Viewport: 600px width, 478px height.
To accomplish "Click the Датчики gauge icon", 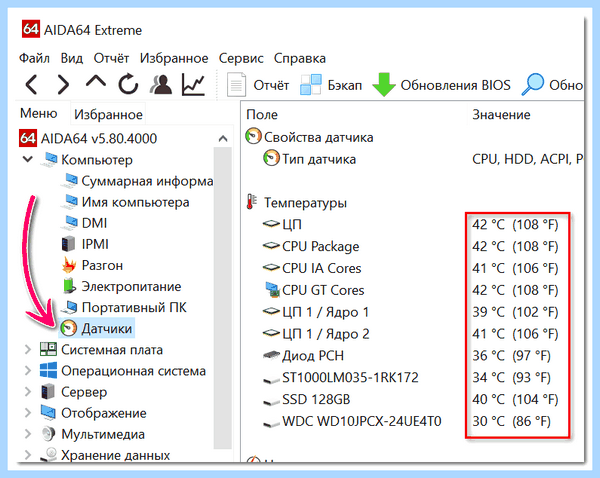I will (68, 328).
